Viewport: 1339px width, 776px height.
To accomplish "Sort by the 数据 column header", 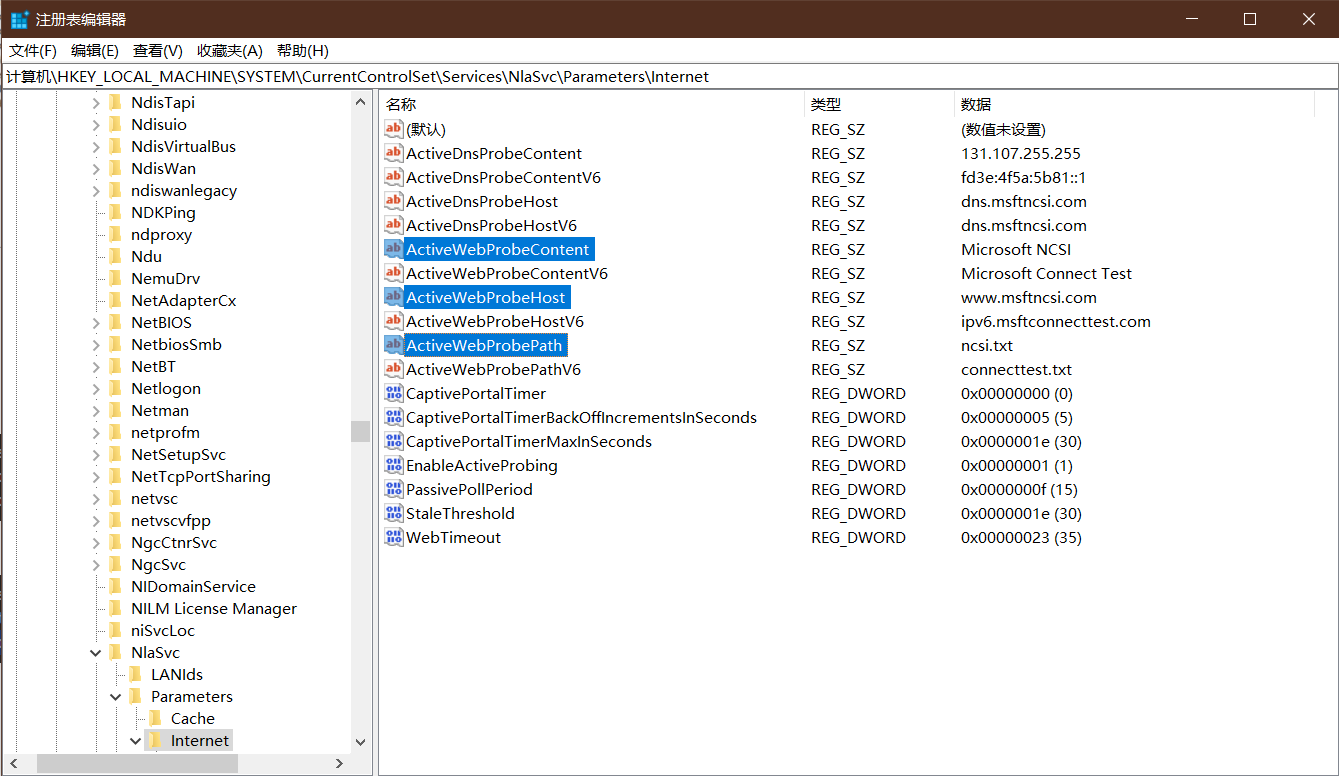I will [x=1134, y=104].
